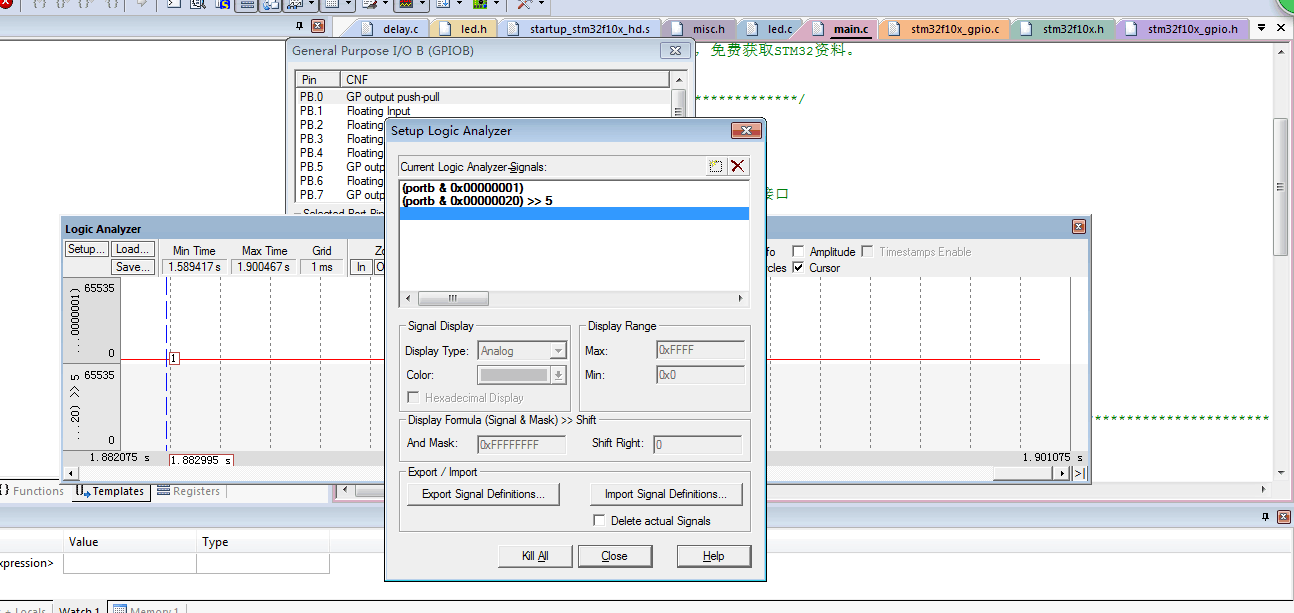Delete the selected logic analyzer signal
Image resolution: width=1294 pixels, height=613 pixels.
click(738, 167)
